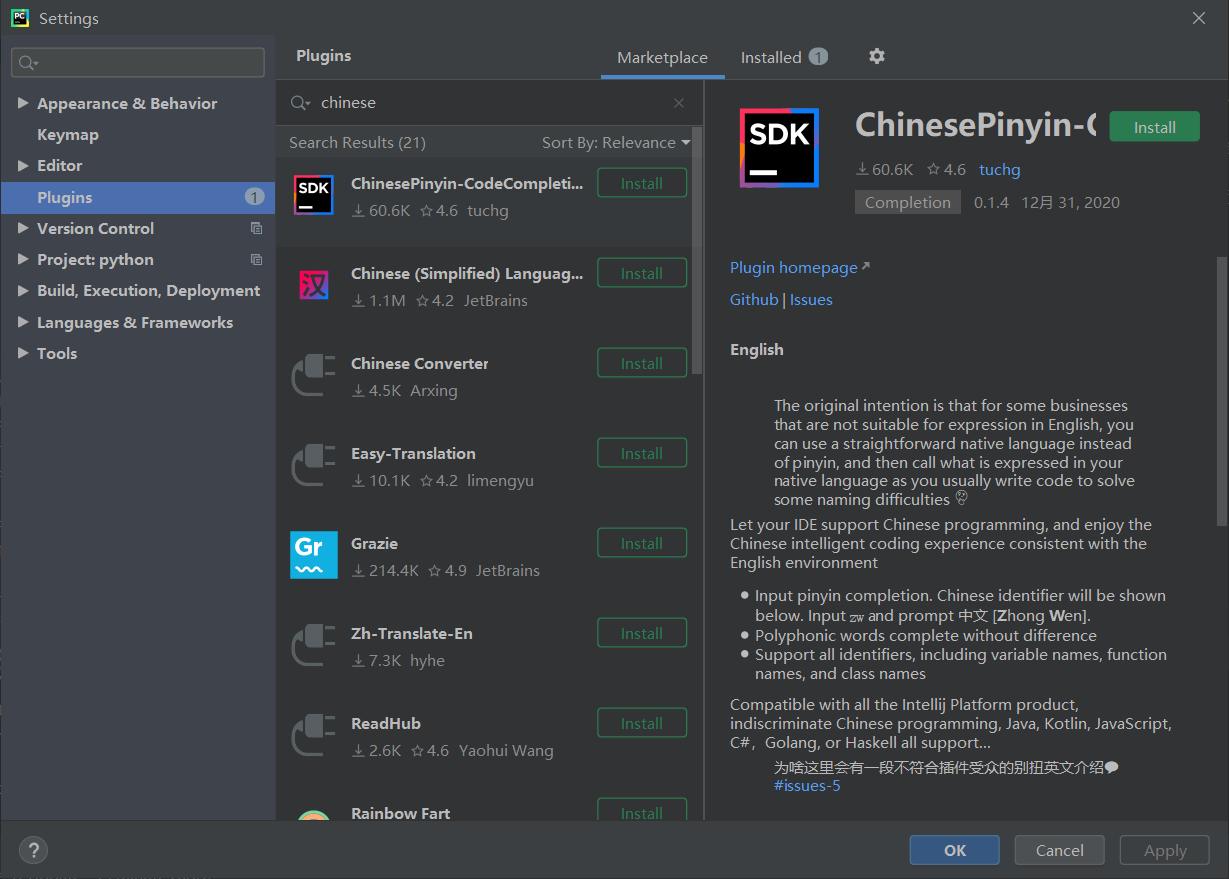Open the Github link
This screenshot has width=1229, height=879.
[x=754, y=299]
